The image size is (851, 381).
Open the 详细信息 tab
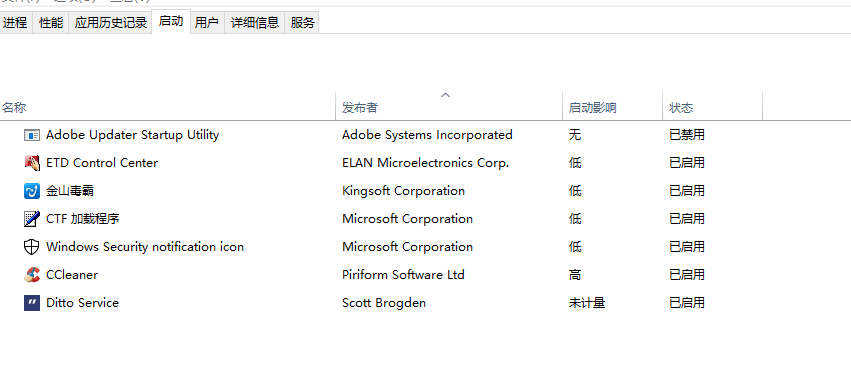tap(255, 23)
